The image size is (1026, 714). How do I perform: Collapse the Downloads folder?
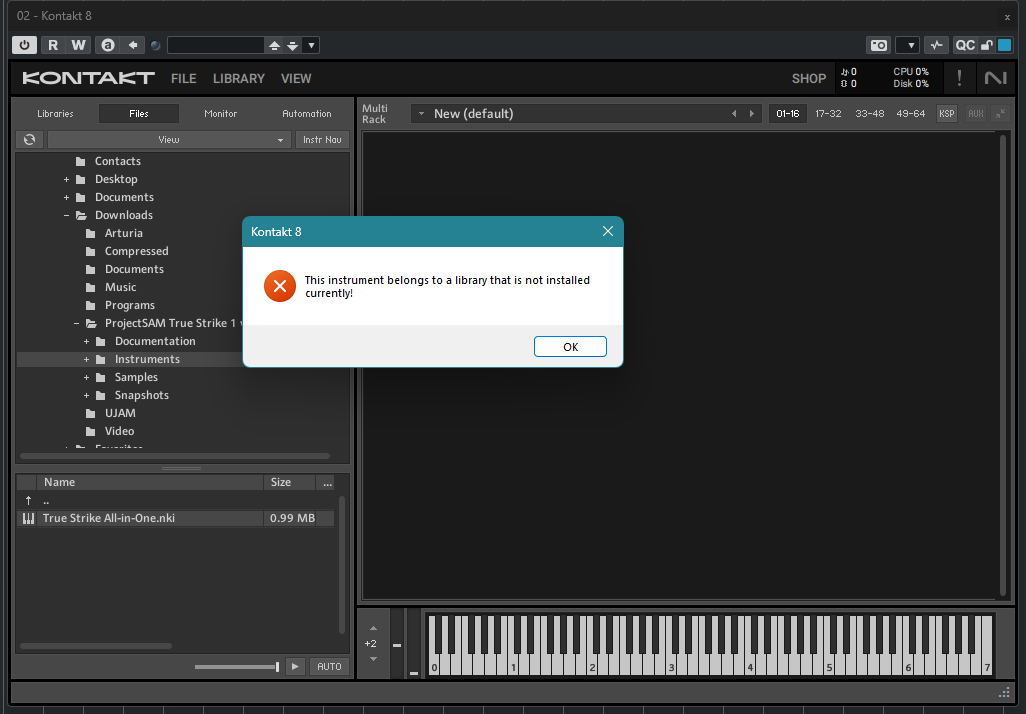pos(66,215)
